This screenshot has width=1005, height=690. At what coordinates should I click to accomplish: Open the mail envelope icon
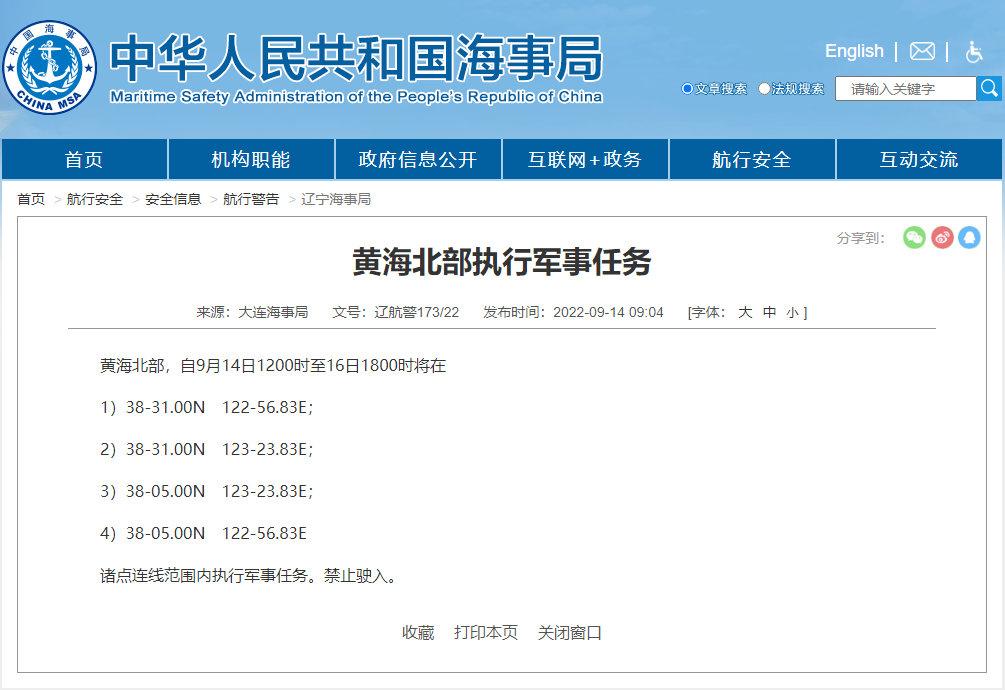click(x=922, y=51)
